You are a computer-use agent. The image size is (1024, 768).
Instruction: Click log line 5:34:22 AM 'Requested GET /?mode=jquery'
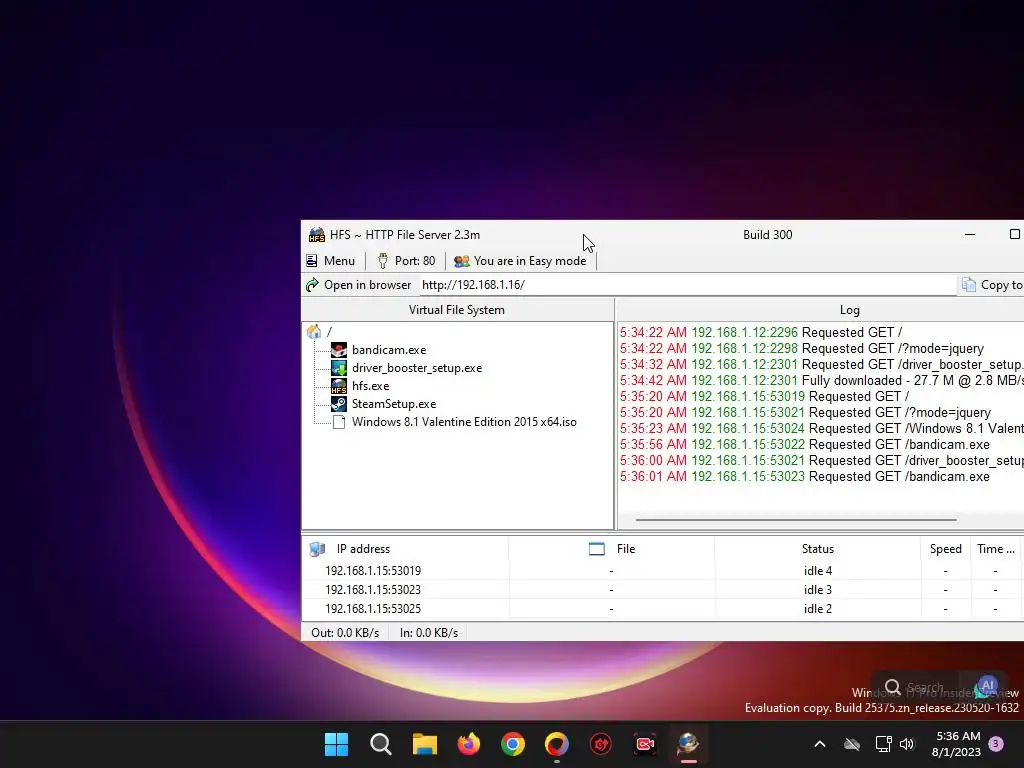801,348
